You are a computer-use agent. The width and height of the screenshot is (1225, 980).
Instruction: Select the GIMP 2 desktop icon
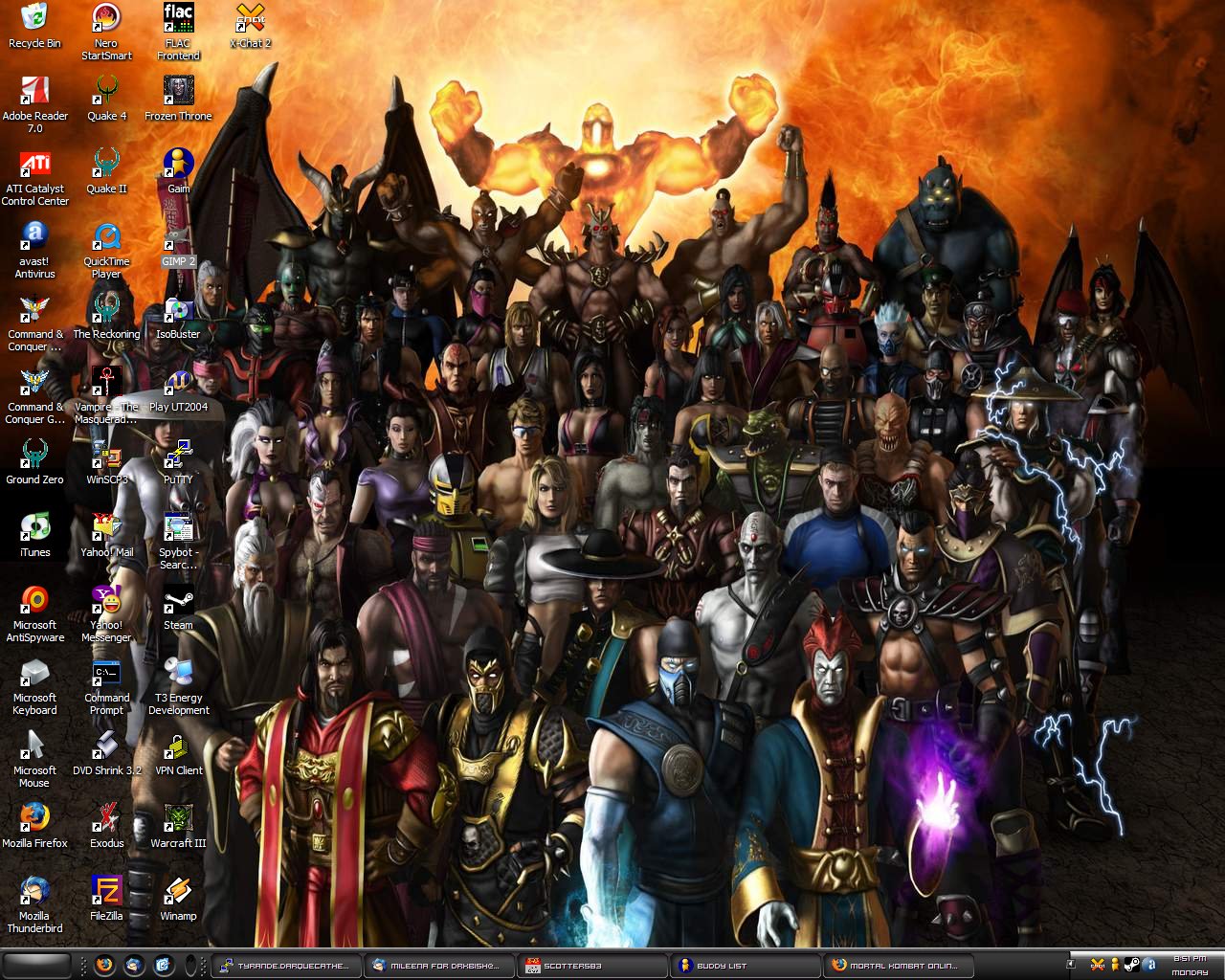pyautogui.click(x=178, y=244)
